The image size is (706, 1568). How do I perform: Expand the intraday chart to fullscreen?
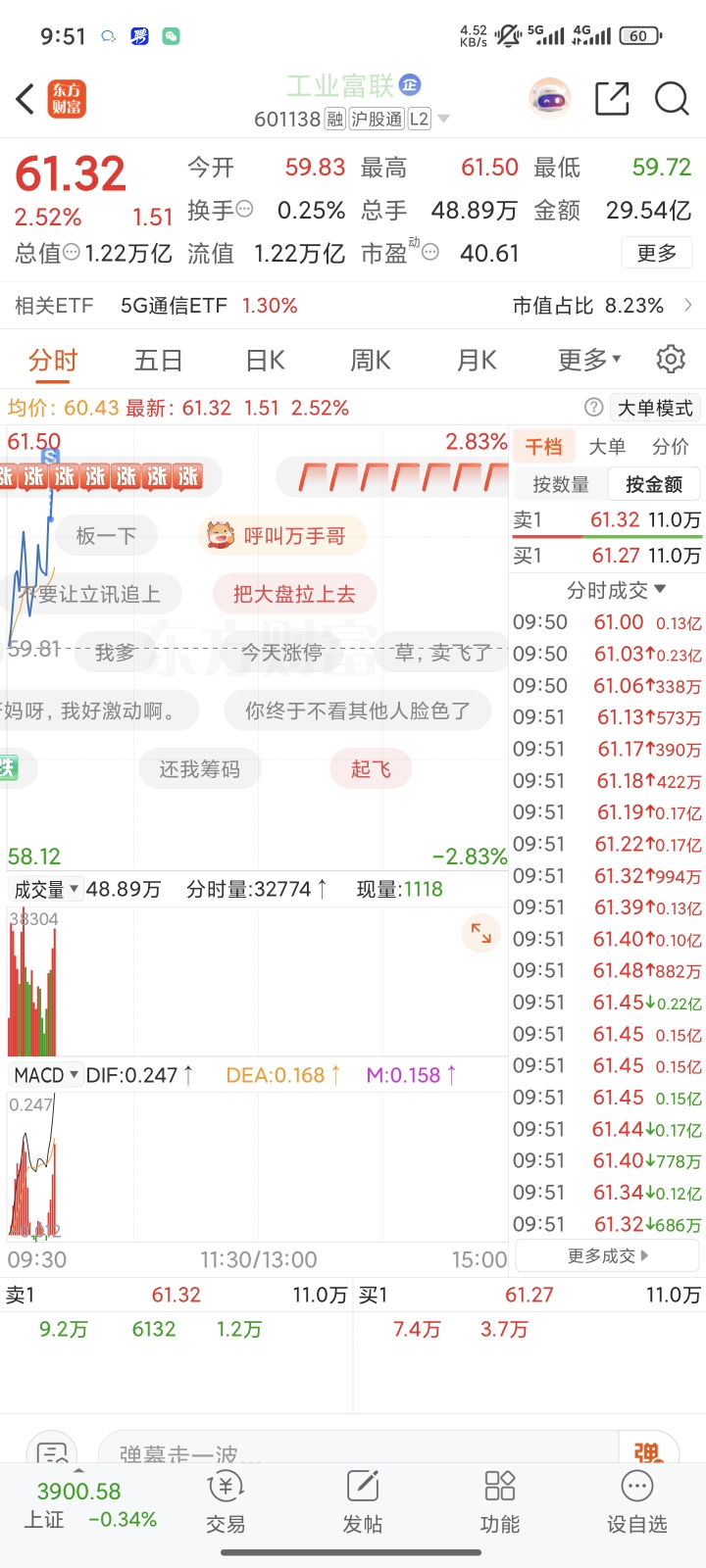481,933
